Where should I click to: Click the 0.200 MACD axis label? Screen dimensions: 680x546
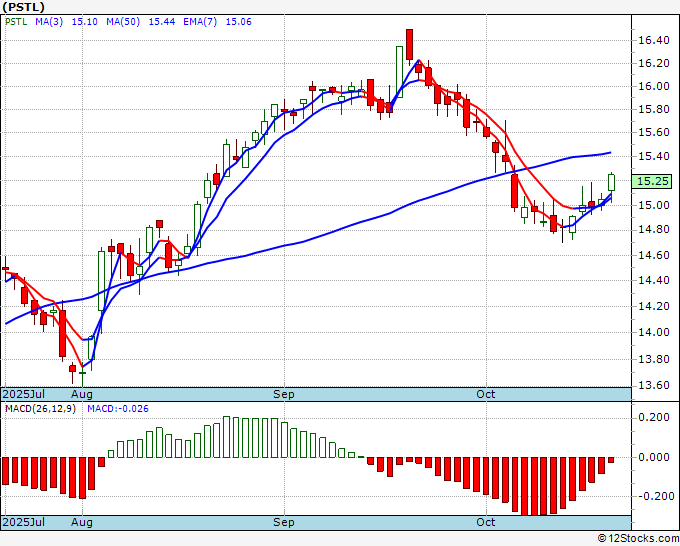[x=654, y=418]
